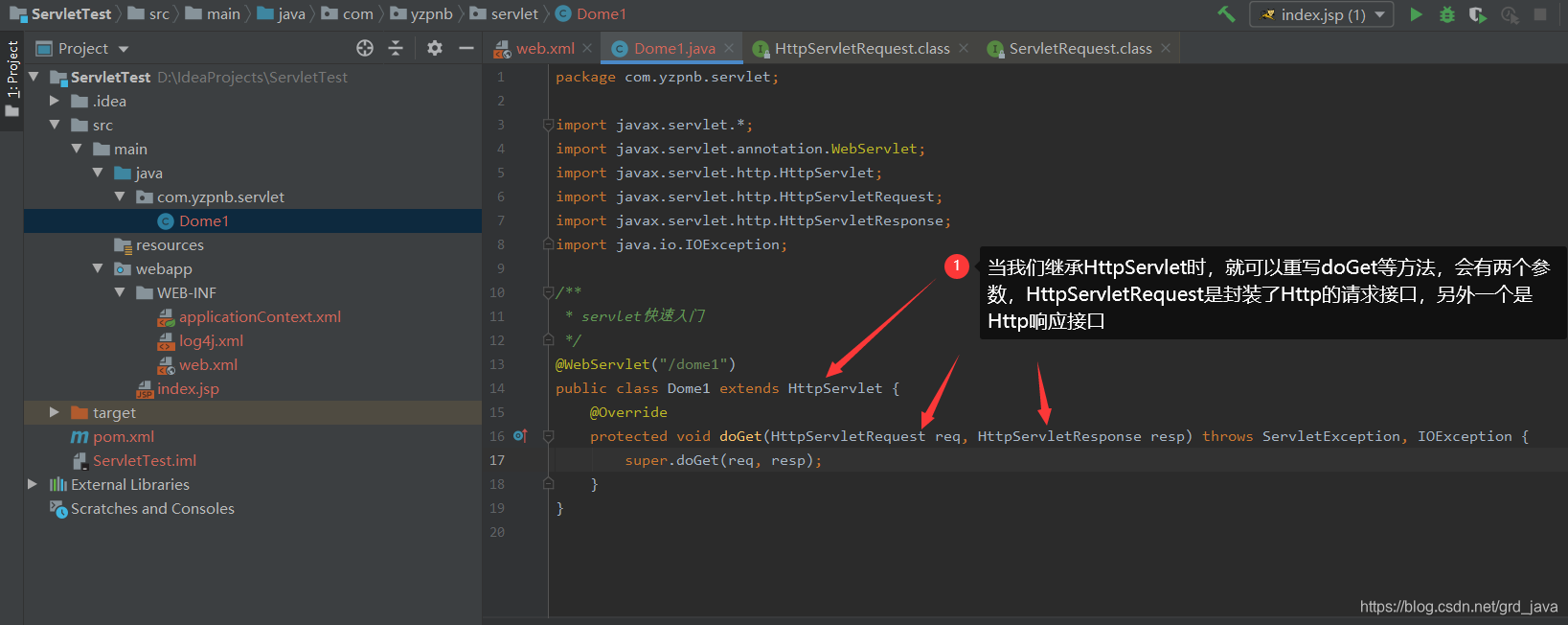Click the yzpnb breadcrumb in navigation bar
Viewport: 1568px width, 625px height.
[421, 13]
